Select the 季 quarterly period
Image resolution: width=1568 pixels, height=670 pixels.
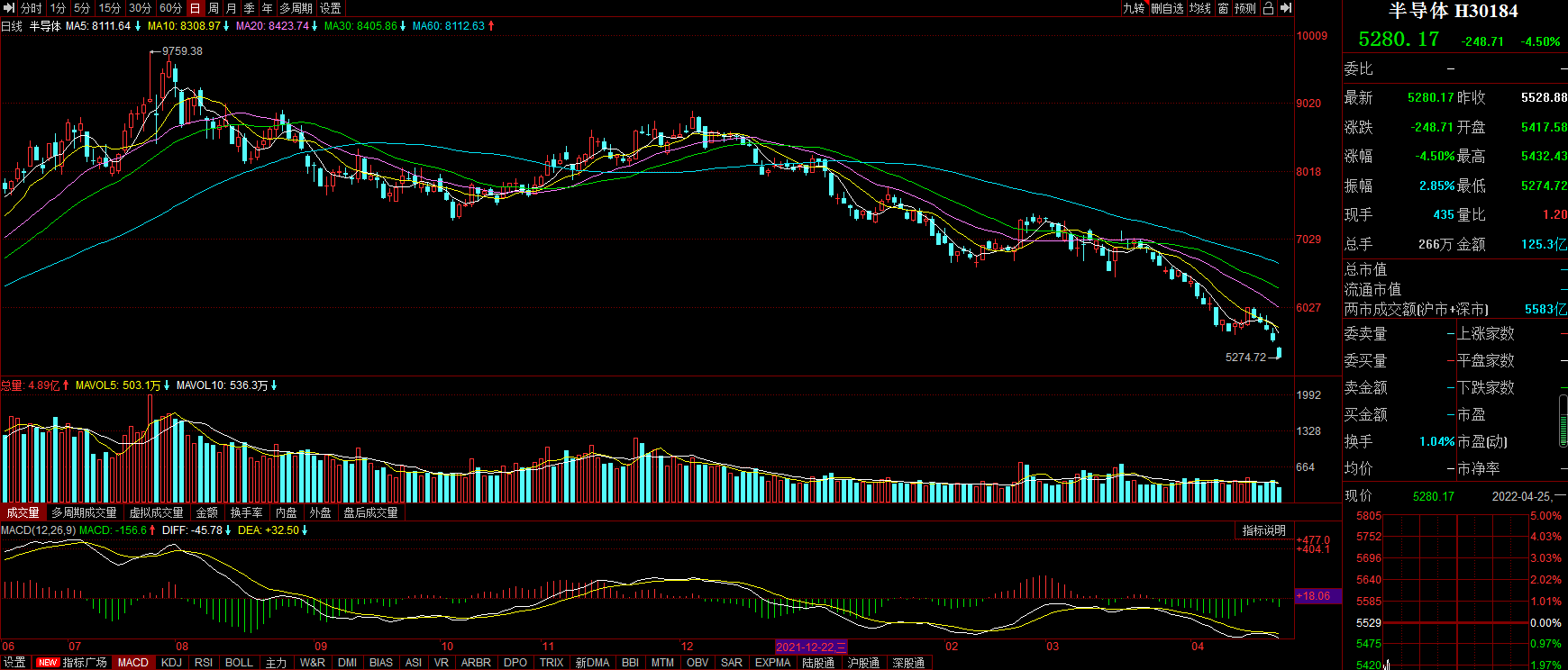250,8
